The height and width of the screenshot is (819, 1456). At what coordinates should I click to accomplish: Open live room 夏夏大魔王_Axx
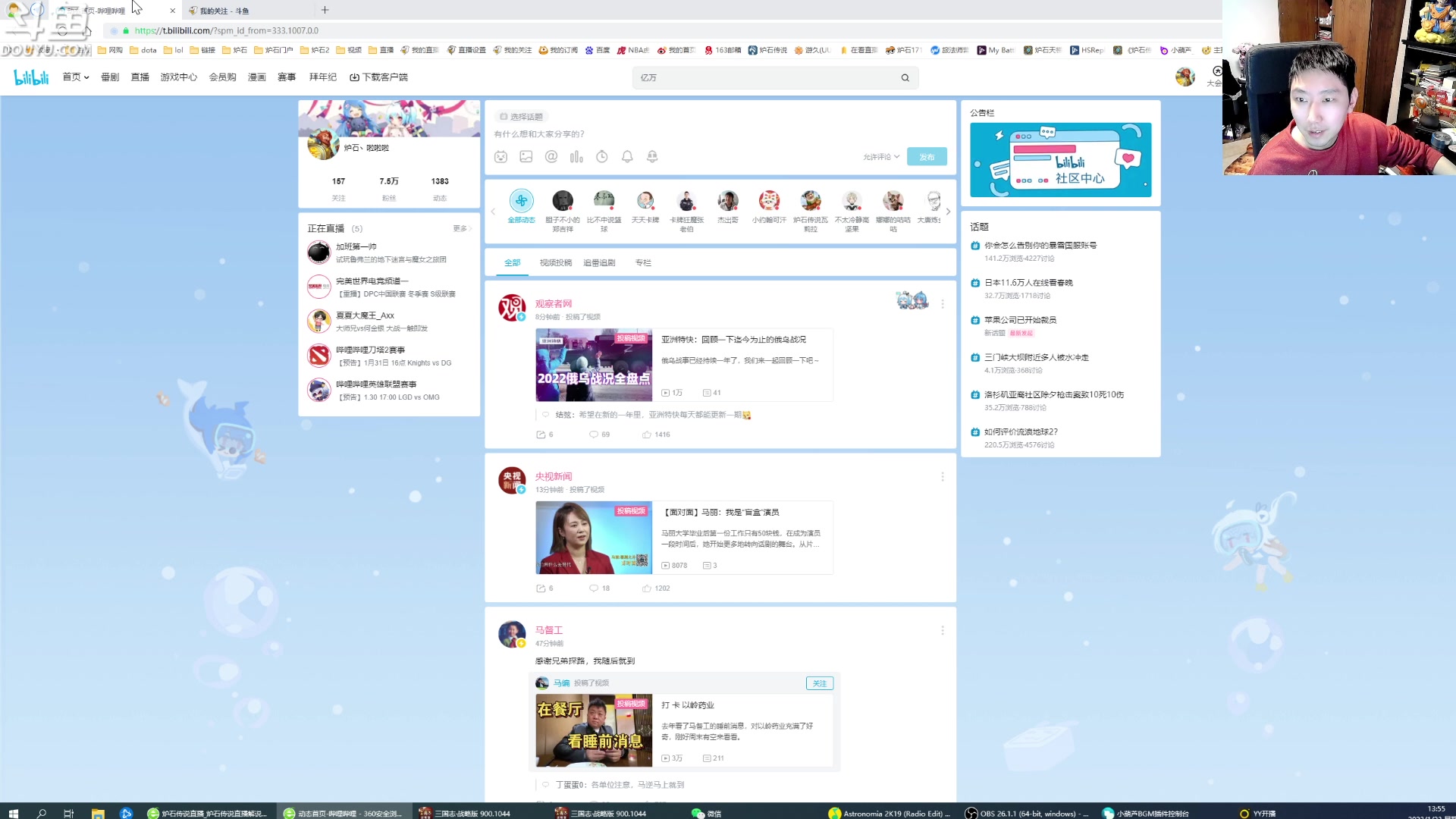tap(388, 322)
